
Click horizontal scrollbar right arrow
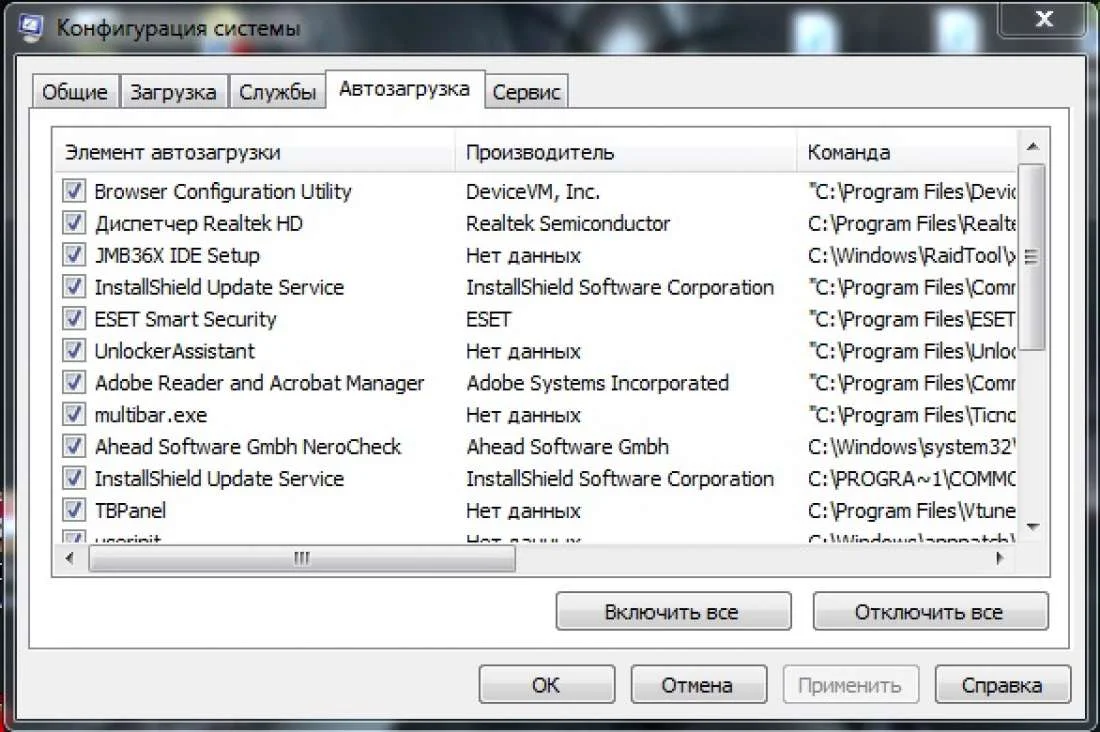1000,559
